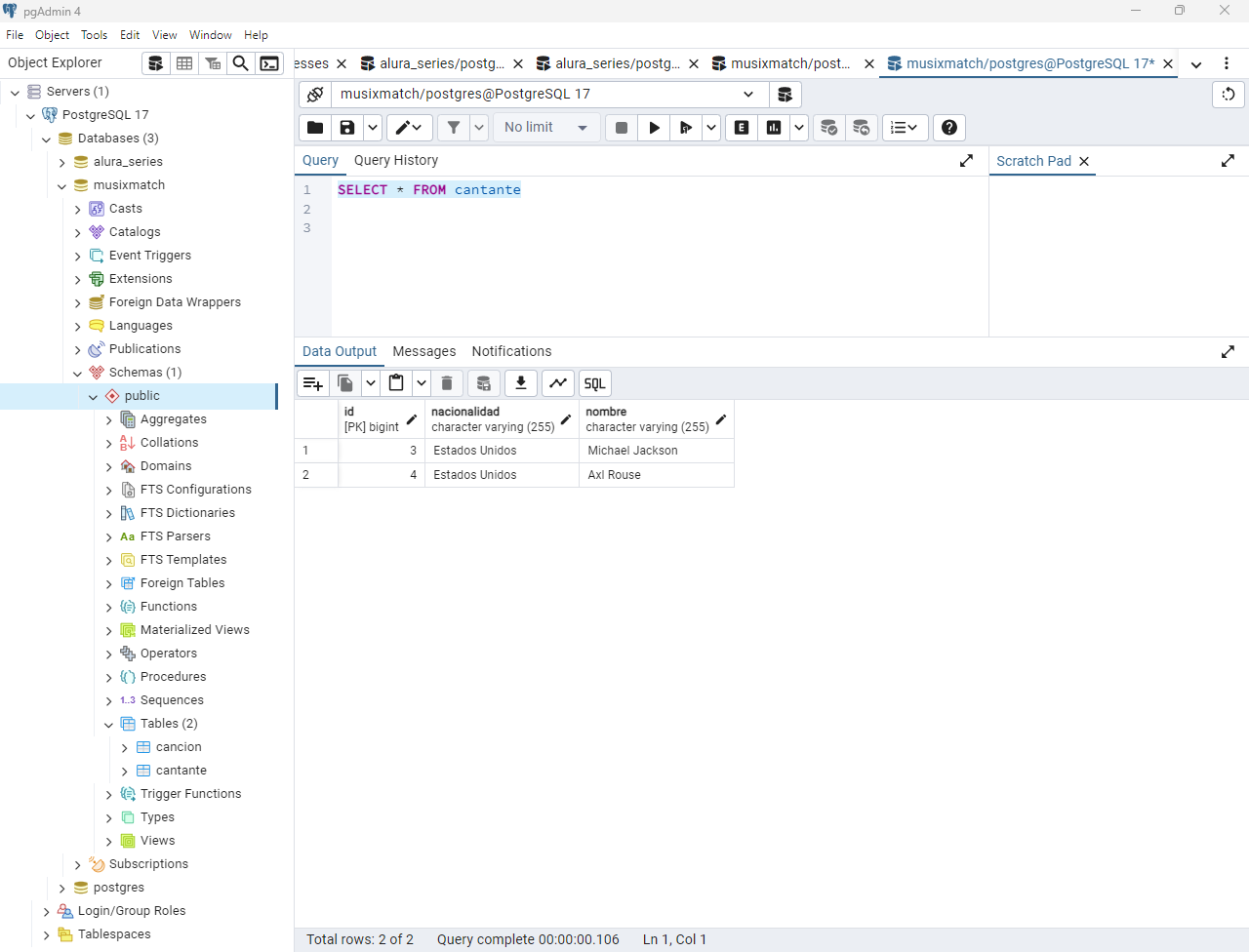This screenshot has width=1249, height=952.
Task: Switch to the Notifications tab
Action: click(x=511, y=351)
